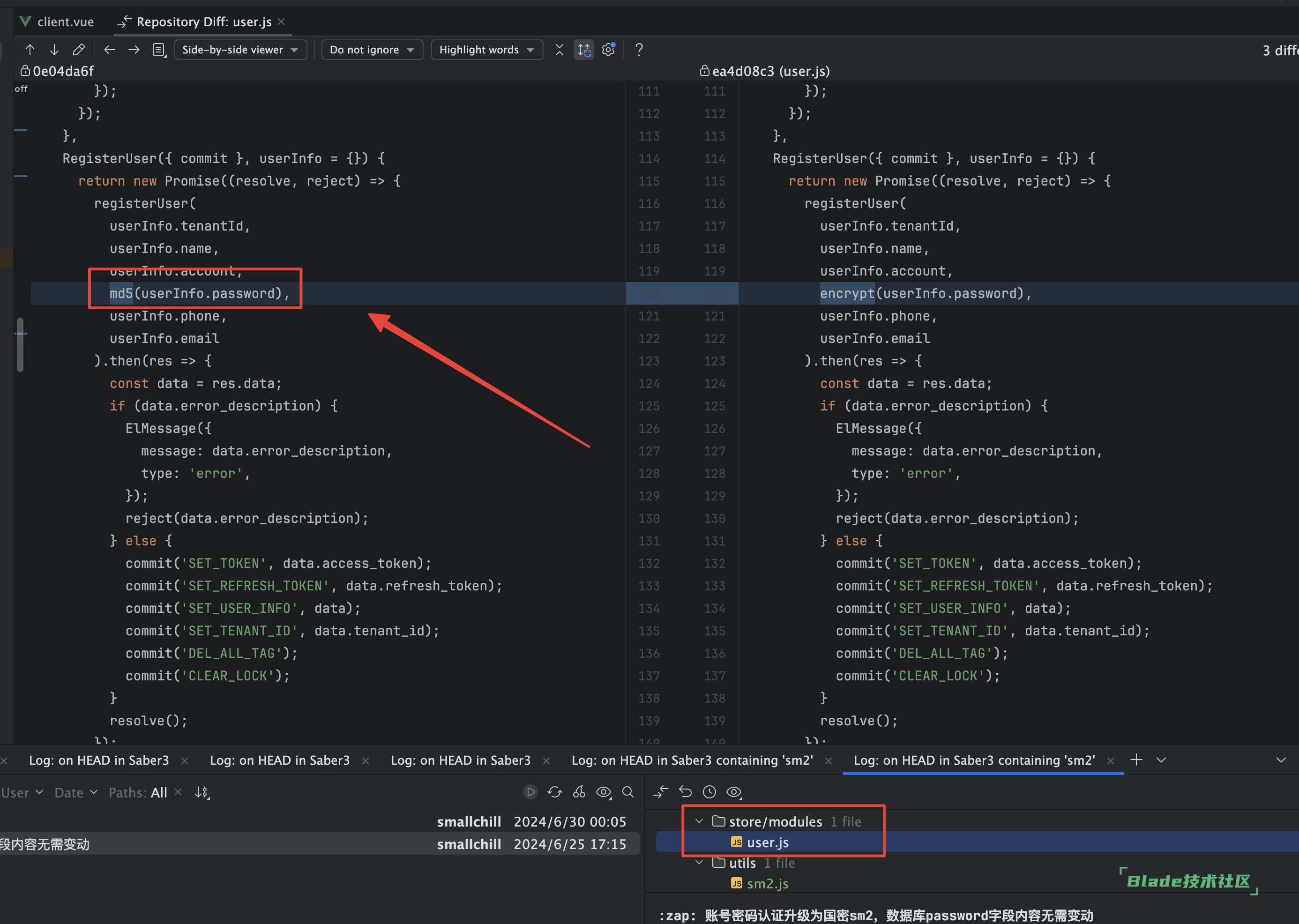Refresh the Git log

point(555,792)
